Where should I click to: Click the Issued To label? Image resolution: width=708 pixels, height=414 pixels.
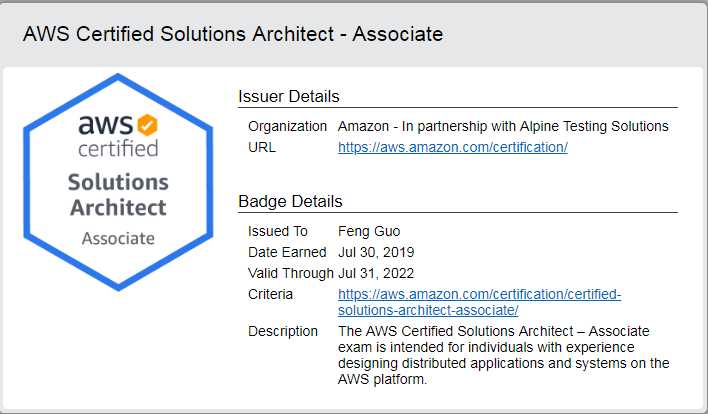coord(278,231)
